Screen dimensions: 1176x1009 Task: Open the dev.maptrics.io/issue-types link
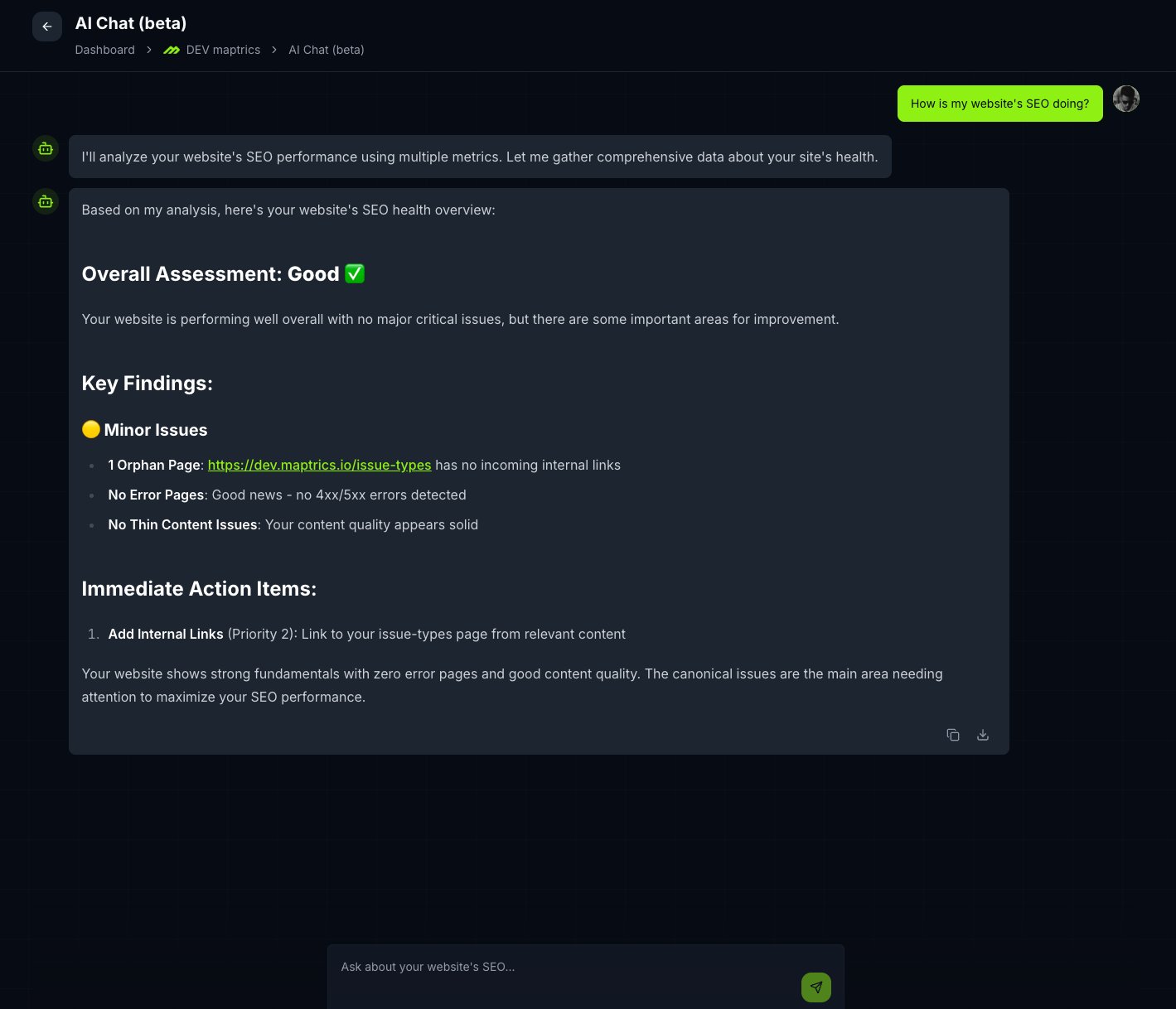(x=319, y=465)
